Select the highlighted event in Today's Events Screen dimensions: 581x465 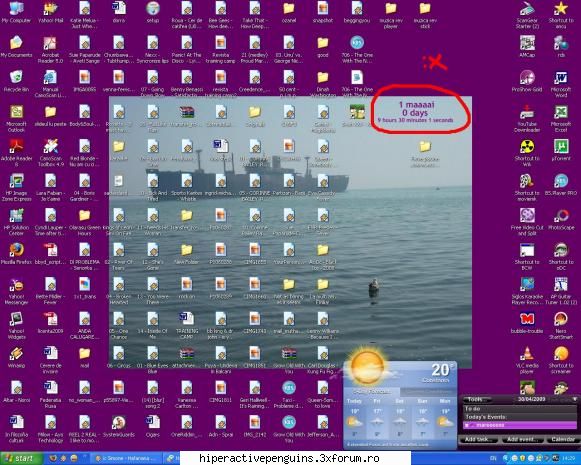pyautogui.click(x=520, y=425)
